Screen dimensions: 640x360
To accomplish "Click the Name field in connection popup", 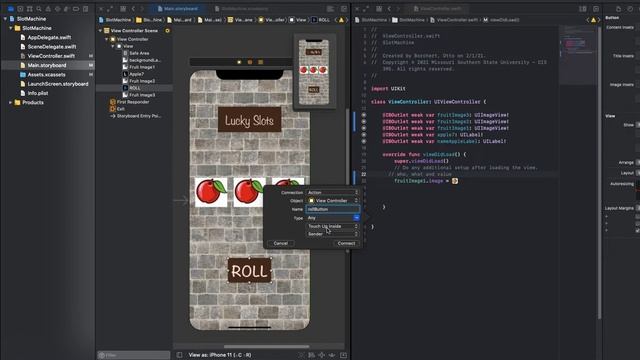I will coord(333,209).
